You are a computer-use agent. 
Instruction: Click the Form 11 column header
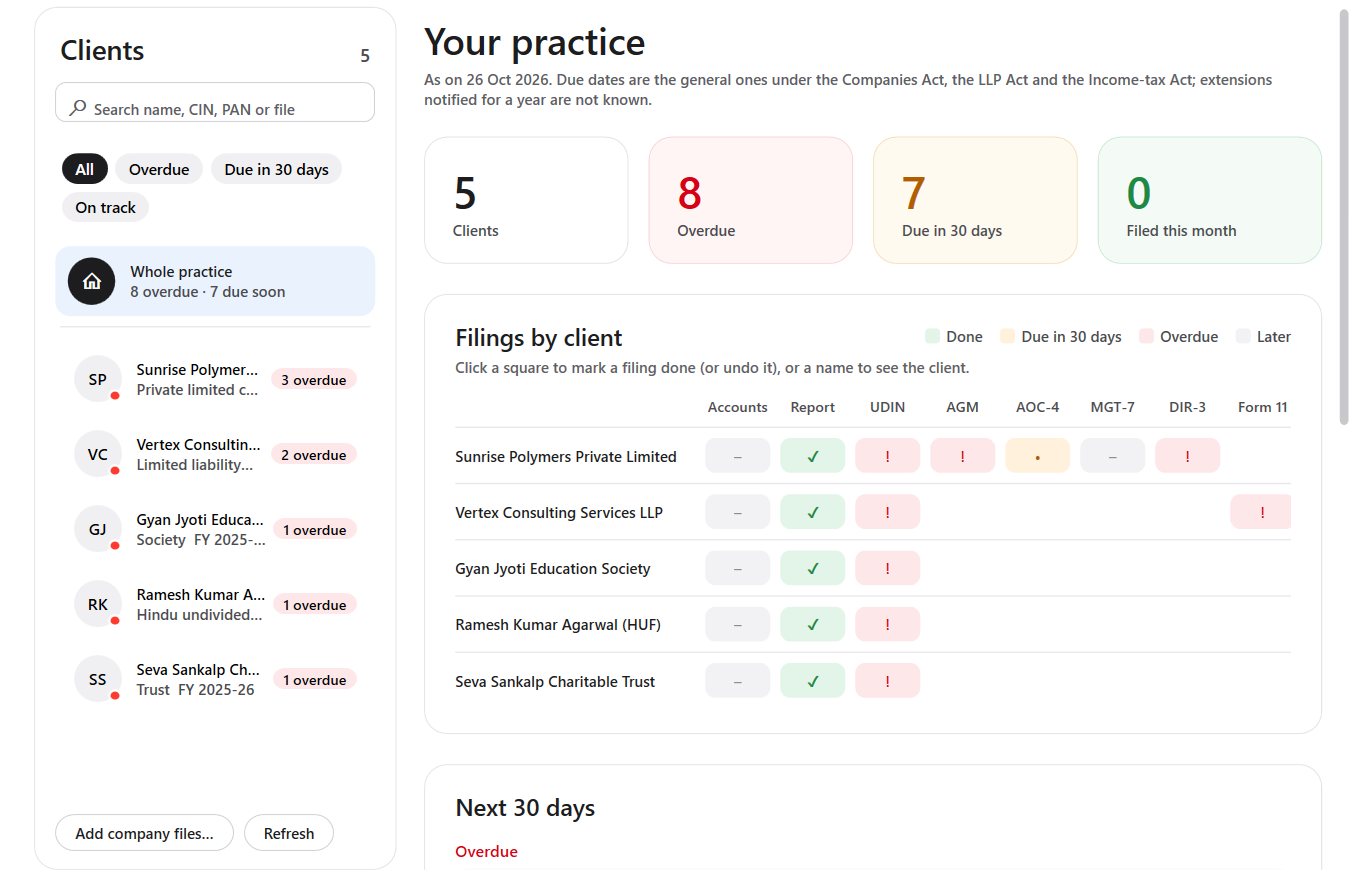pyautogui.click(x=1262, y=407)
